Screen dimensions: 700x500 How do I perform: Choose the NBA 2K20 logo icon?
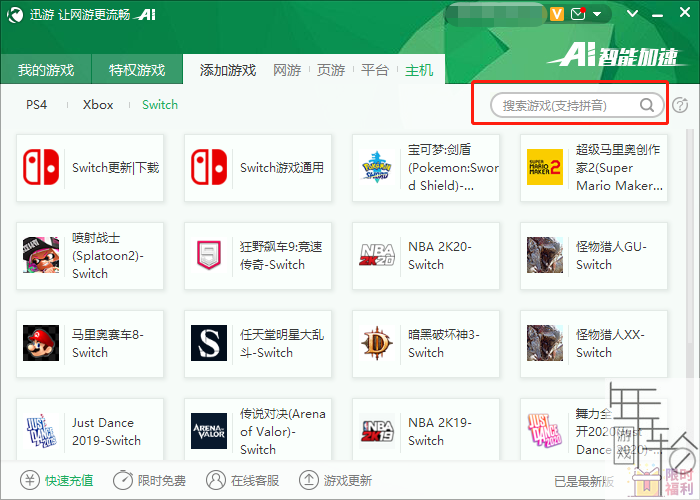point(377,255)
